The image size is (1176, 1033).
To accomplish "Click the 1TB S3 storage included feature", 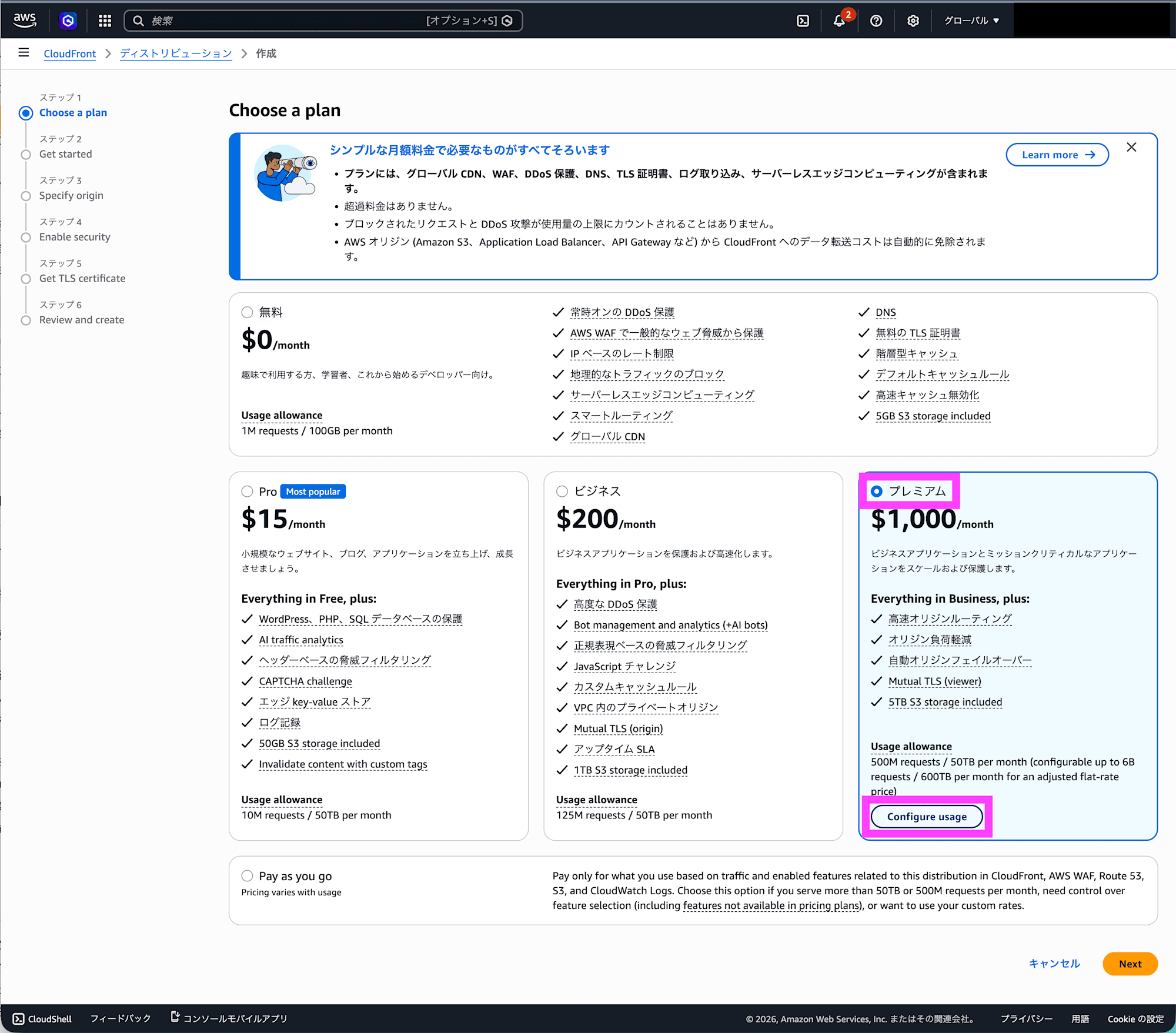I will pos(630,770).
